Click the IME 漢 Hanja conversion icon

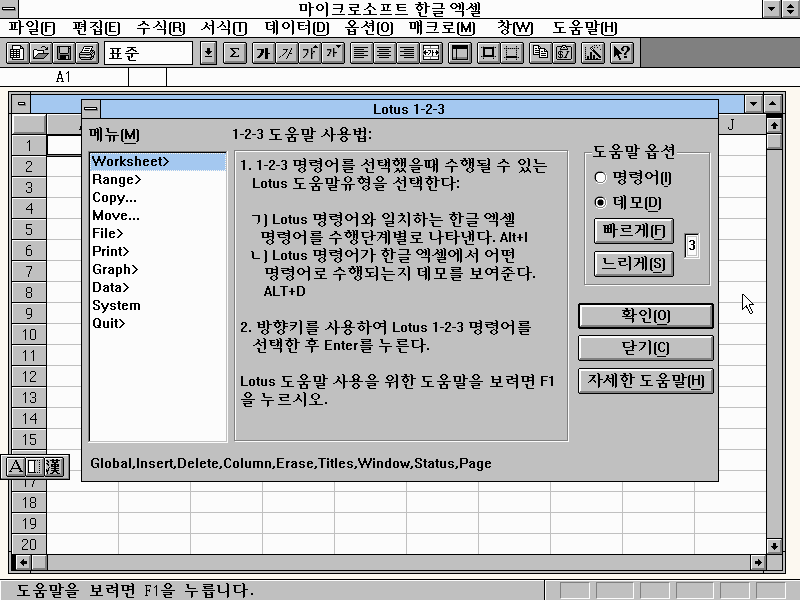coord(54,466)
